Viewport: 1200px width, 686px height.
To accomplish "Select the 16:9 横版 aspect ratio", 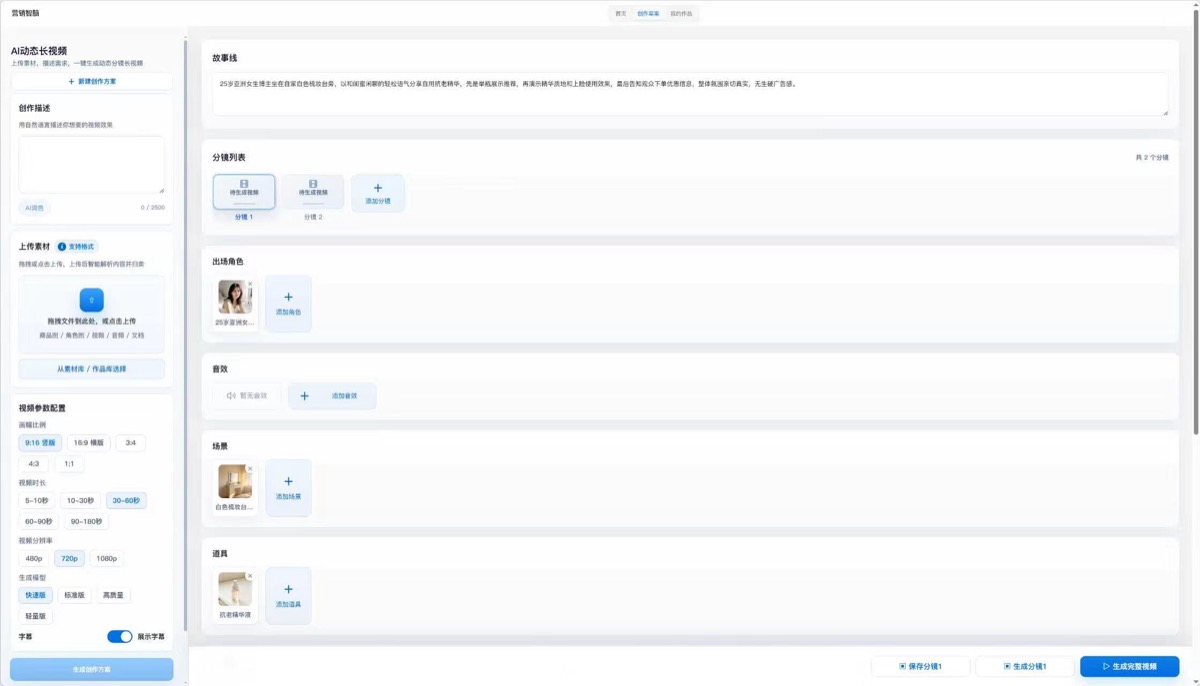I will tap(89, 442).
